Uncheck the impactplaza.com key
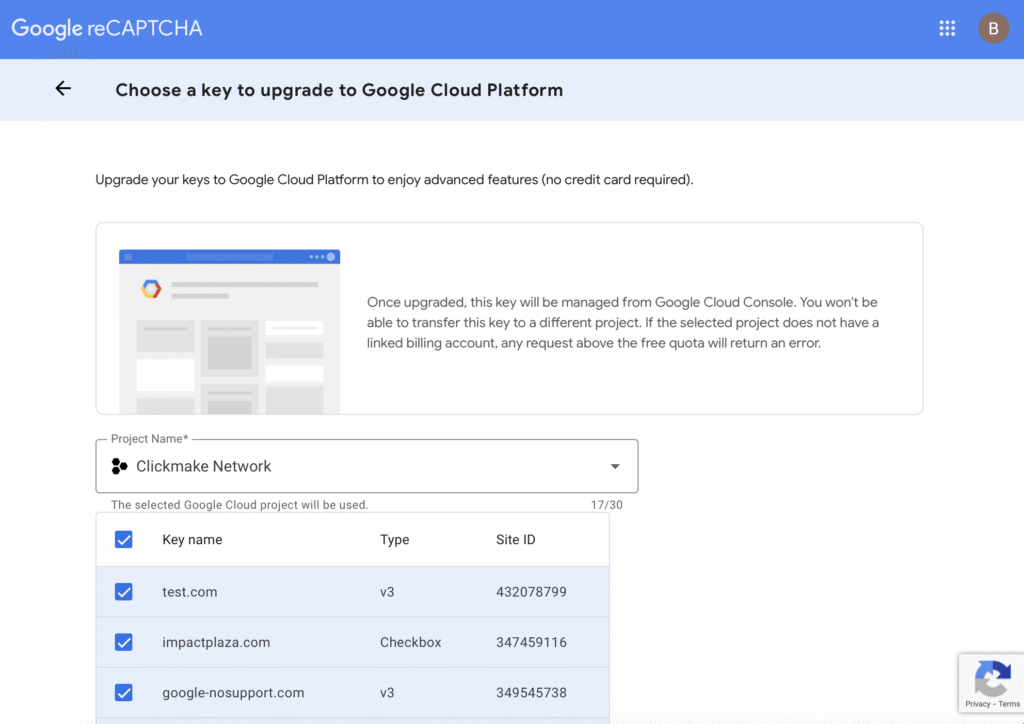The image size is (1024, 724). 123,642
